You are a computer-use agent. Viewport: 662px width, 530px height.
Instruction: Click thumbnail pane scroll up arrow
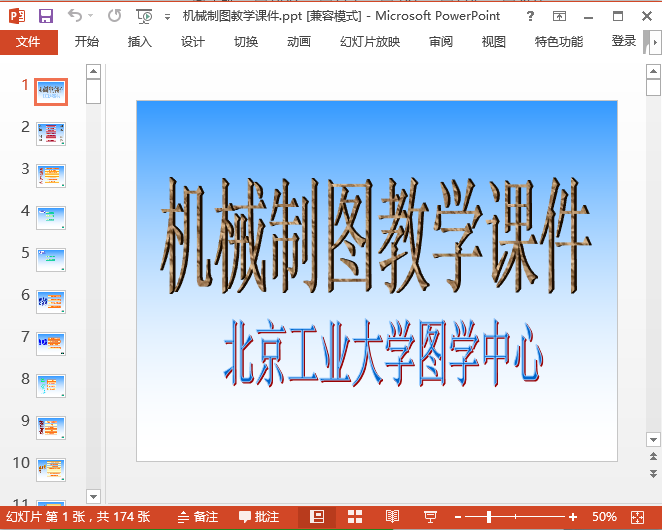coord(93,71)
